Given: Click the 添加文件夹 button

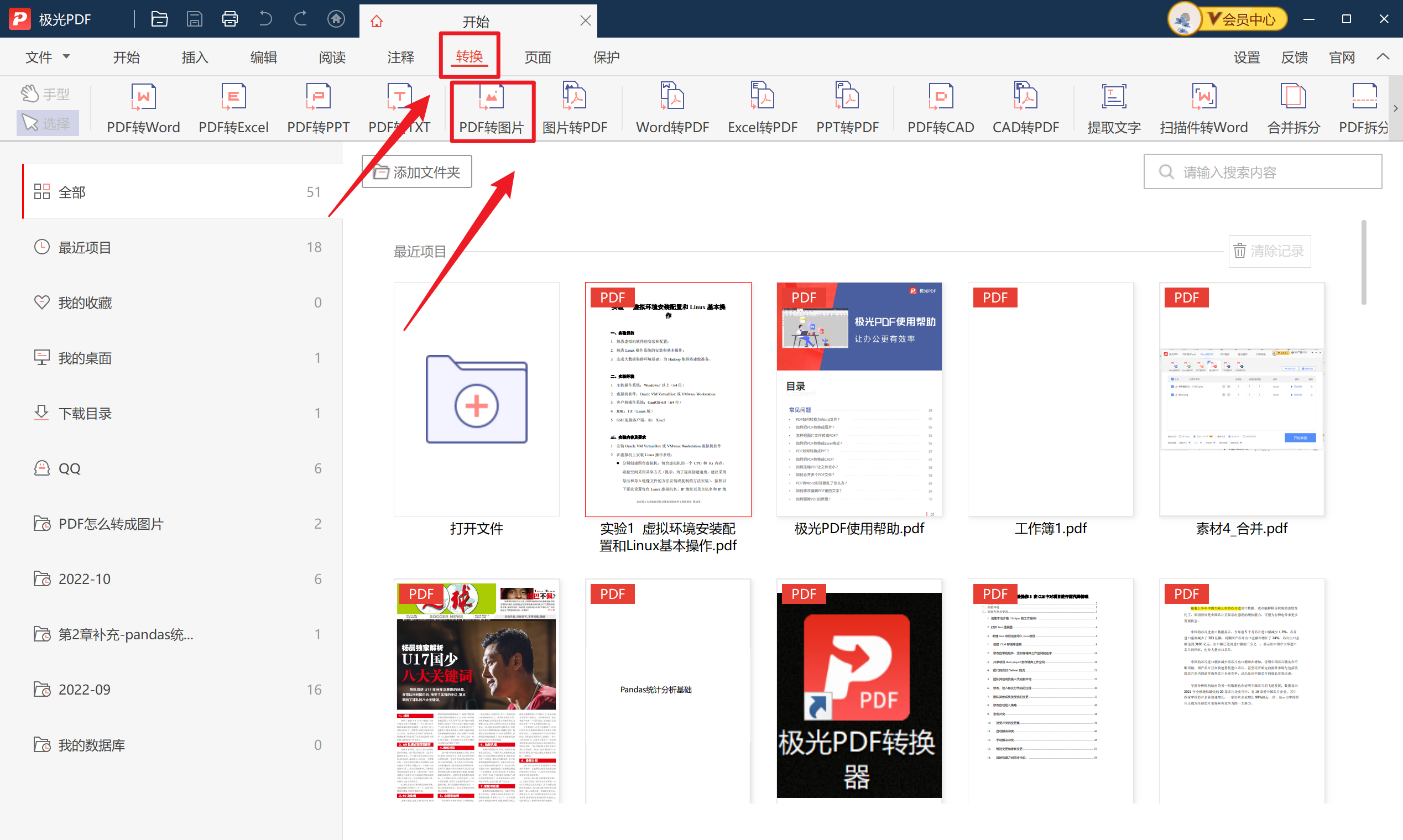Looking at the screenshot, I should pos(416,171).
